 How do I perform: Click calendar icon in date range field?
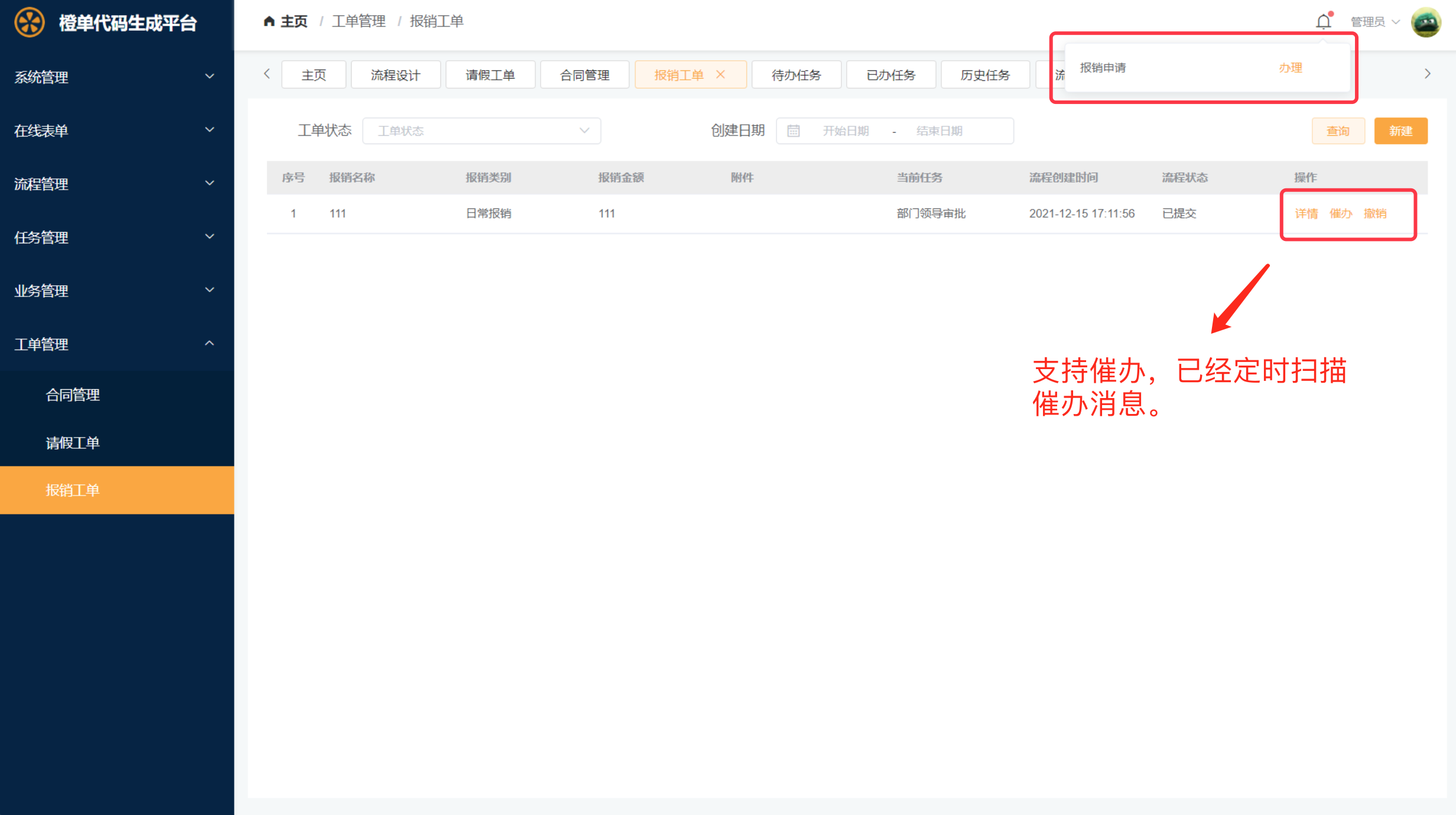[x=793, y=131]
